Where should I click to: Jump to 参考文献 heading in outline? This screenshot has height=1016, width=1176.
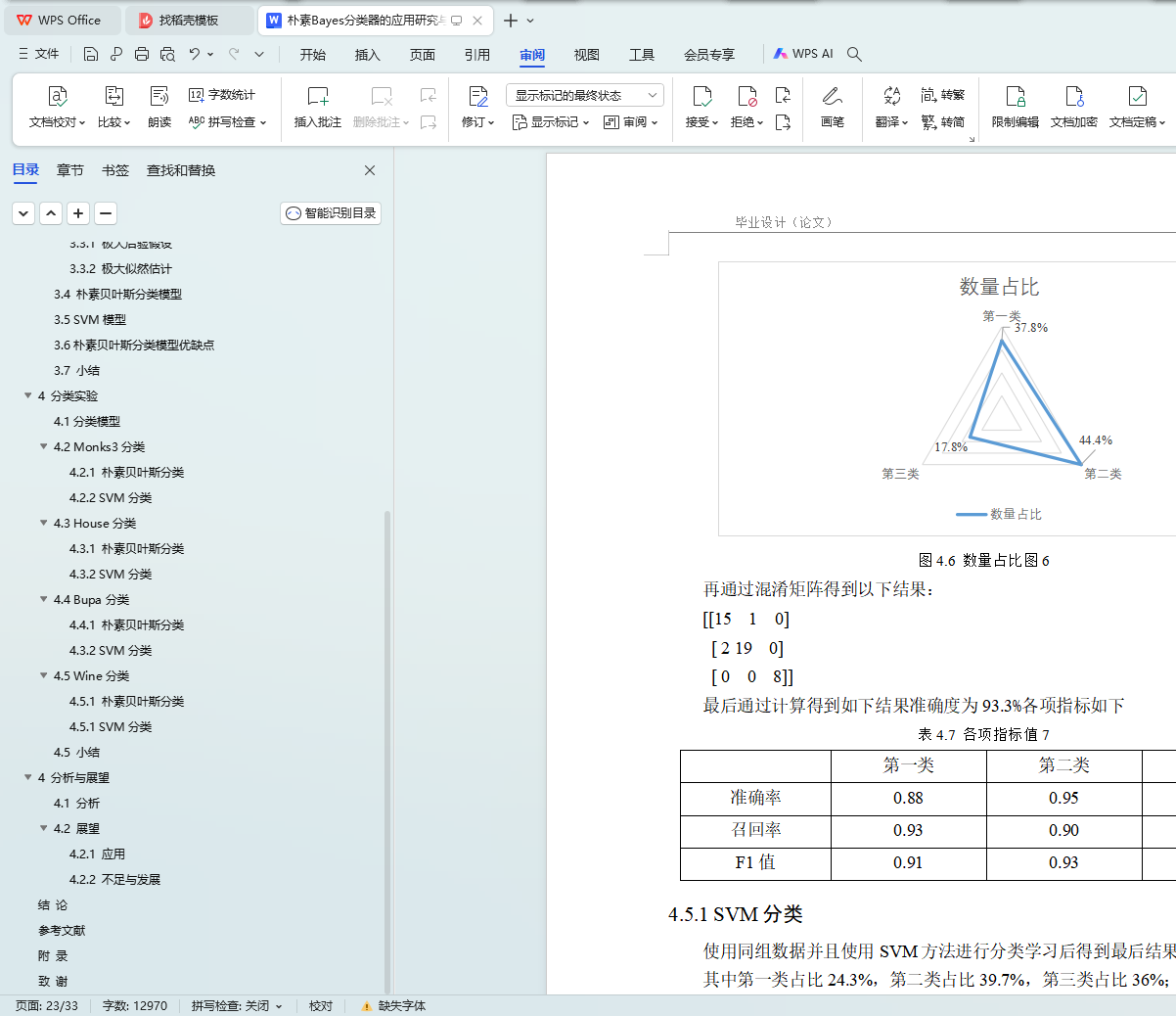tap(62, 930)
